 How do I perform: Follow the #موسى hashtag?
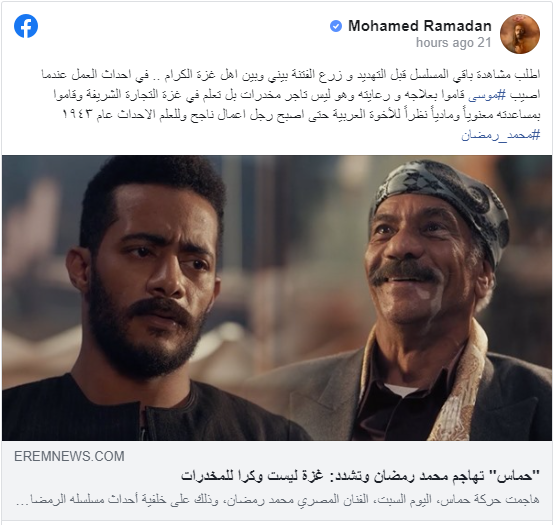click(x=487, y=95)
